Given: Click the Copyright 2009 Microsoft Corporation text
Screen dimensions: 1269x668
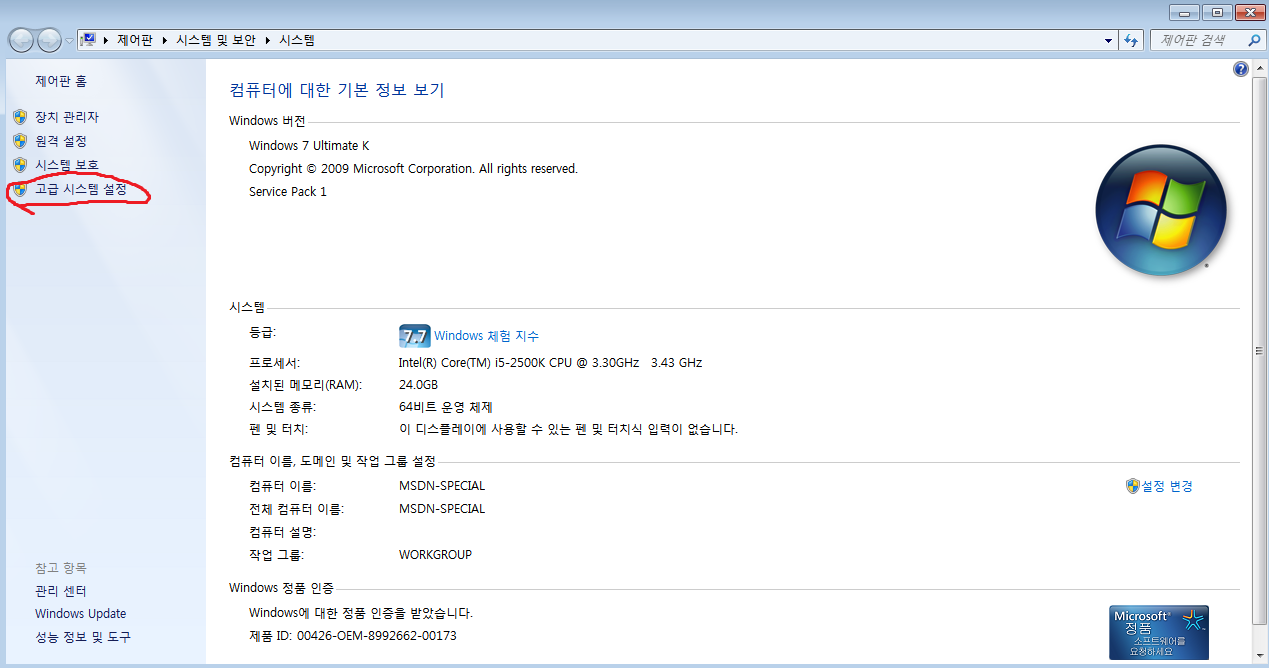Looking at the screenshot, I should point(413,169).
